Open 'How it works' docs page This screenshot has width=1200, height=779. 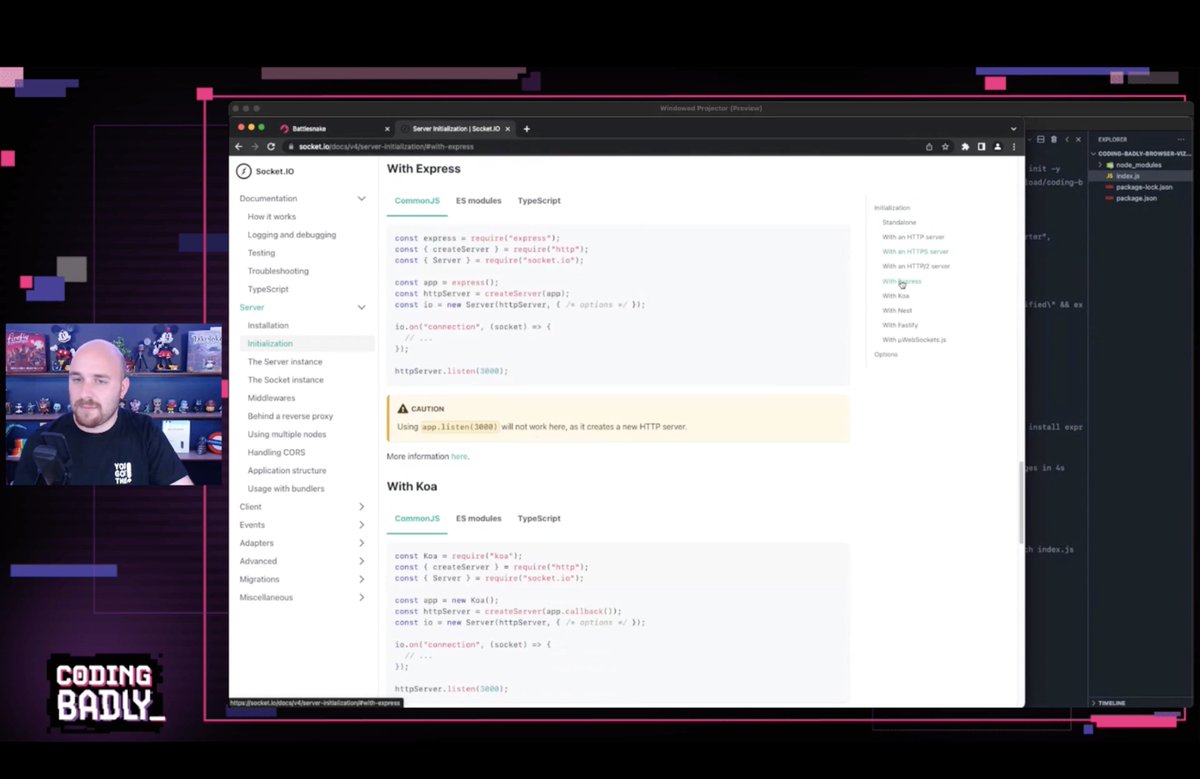coord(272,217)
